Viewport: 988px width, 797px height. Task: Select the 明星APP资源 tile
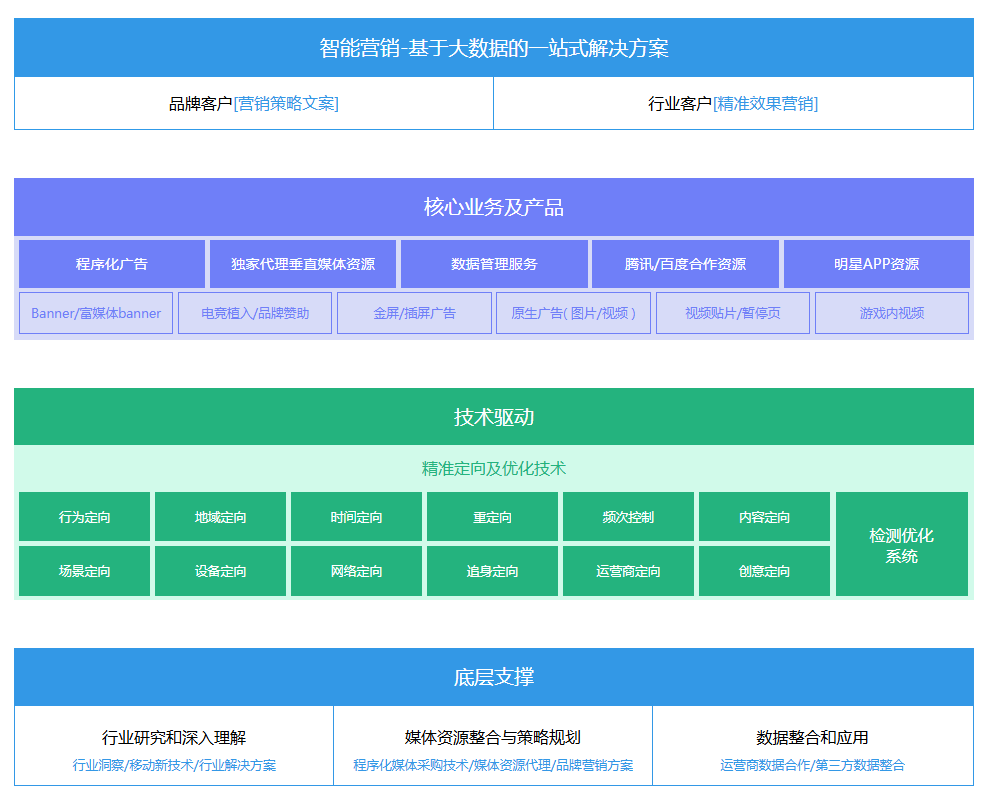[x=876, y=264]
